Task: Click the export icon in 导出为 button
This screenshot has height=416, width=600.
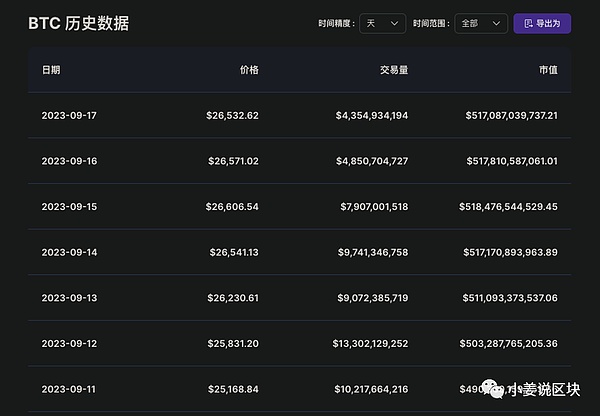Action: [527, 23]
